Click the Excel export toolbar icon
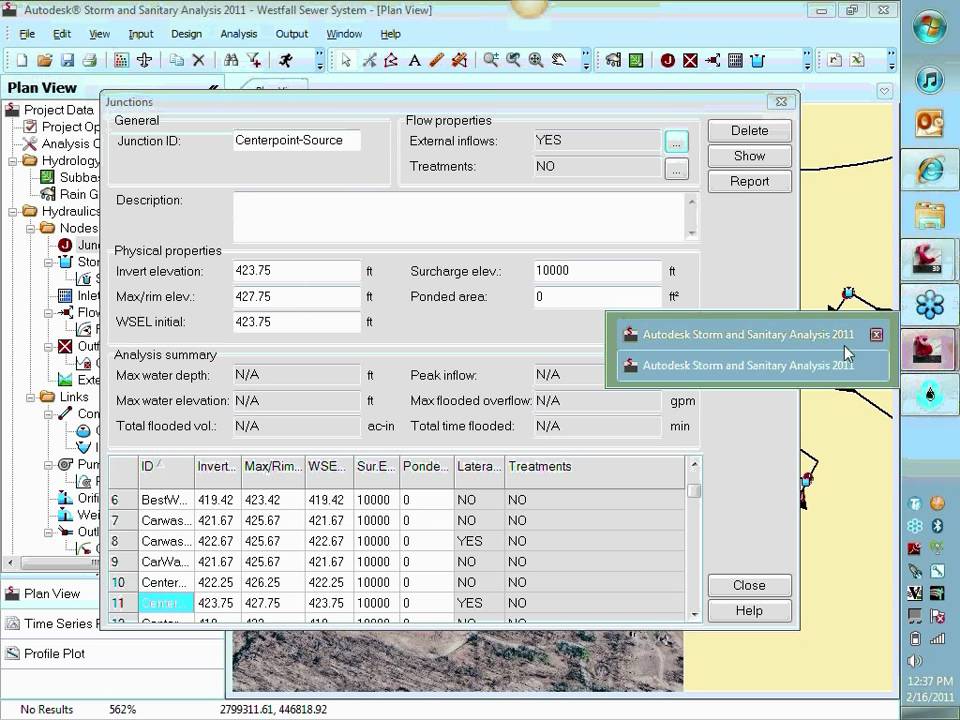Viewport: 960px width, 720px height. tap(857, 60)
